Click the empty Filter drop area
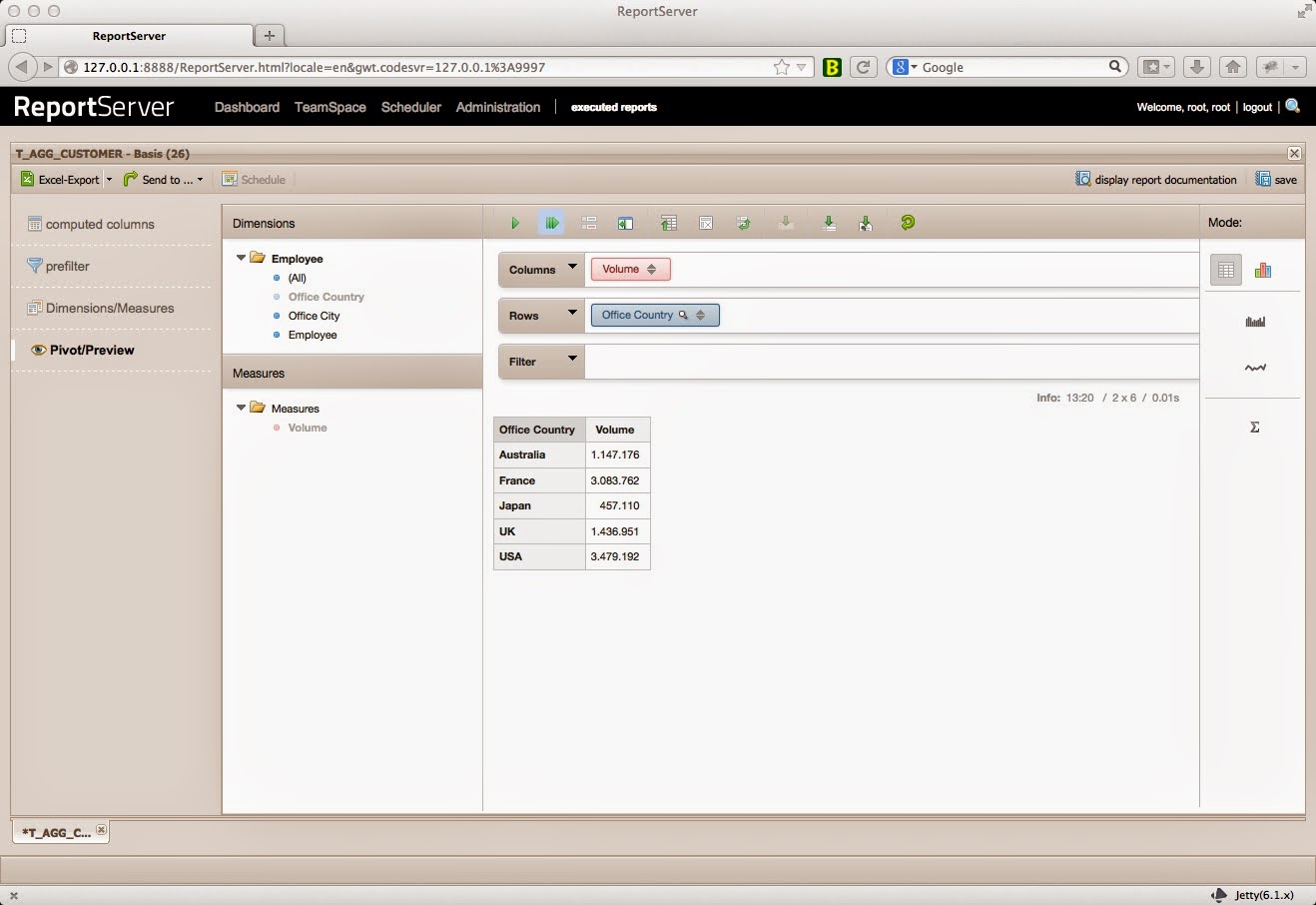 tap(892, 361)
